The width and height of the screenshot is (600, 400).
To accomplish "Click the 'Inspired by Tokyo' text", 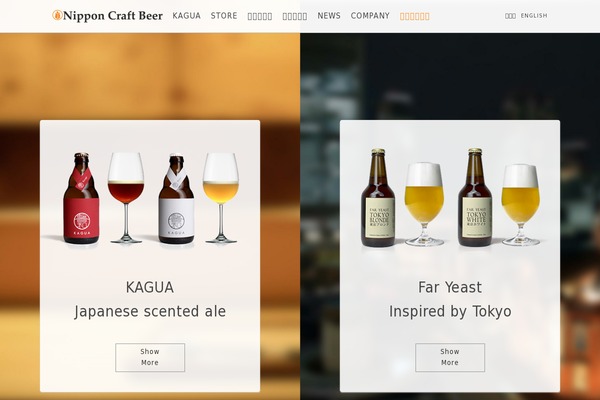I will point(450,311).
